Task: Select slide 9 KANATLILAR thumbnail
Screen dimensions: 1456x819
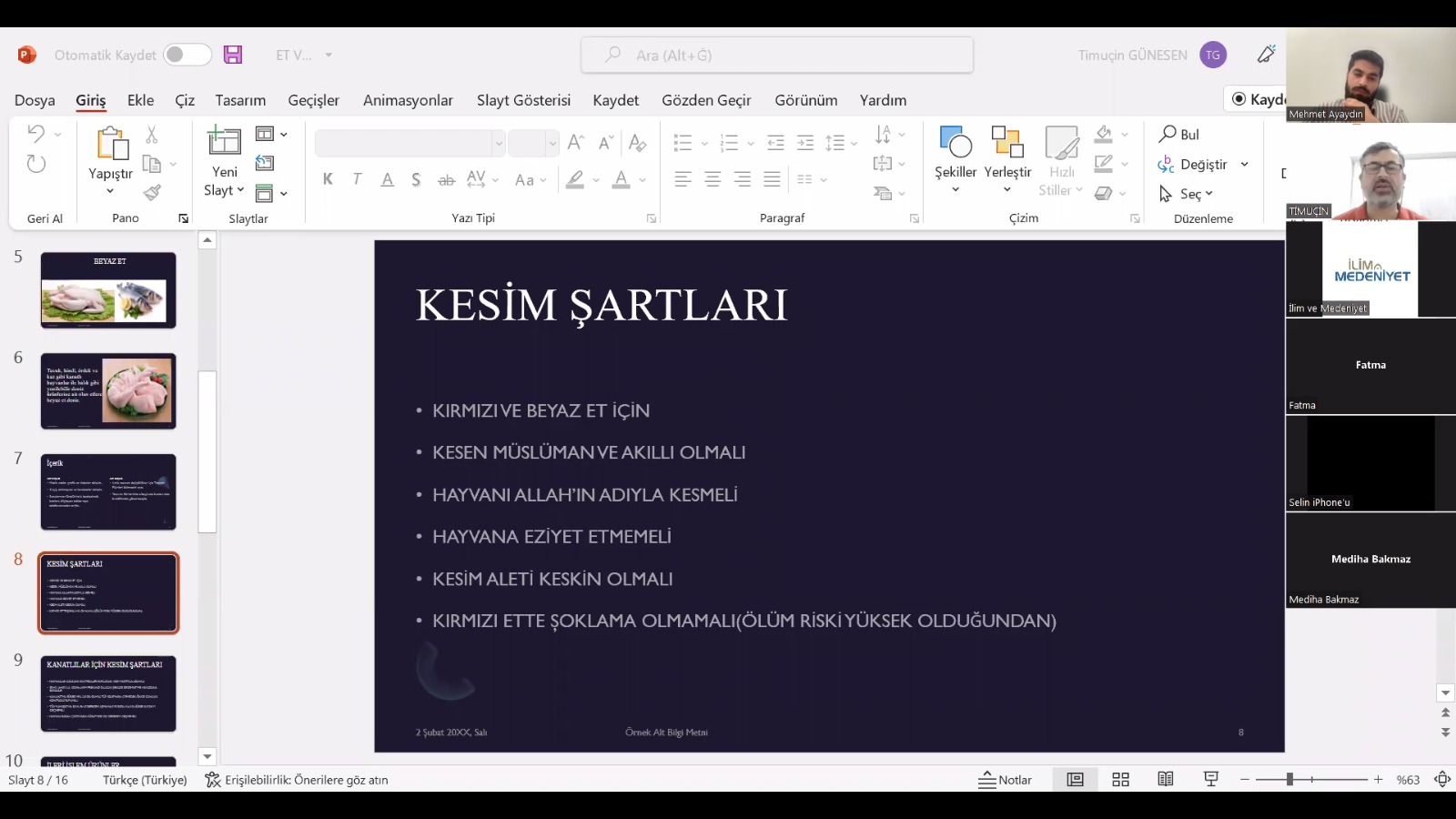Action: [x=108, y=693]
